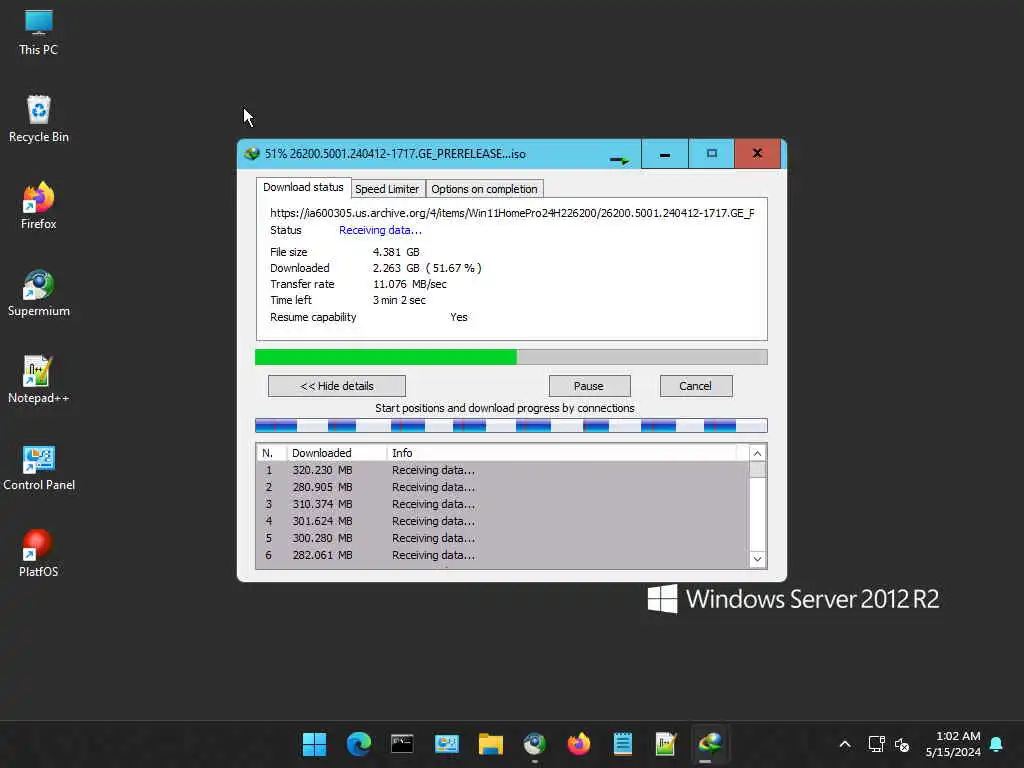Viewport: 1024px width, 768px height.
Task: Open File Explorer from taskbar
Action: click(490, 744)
